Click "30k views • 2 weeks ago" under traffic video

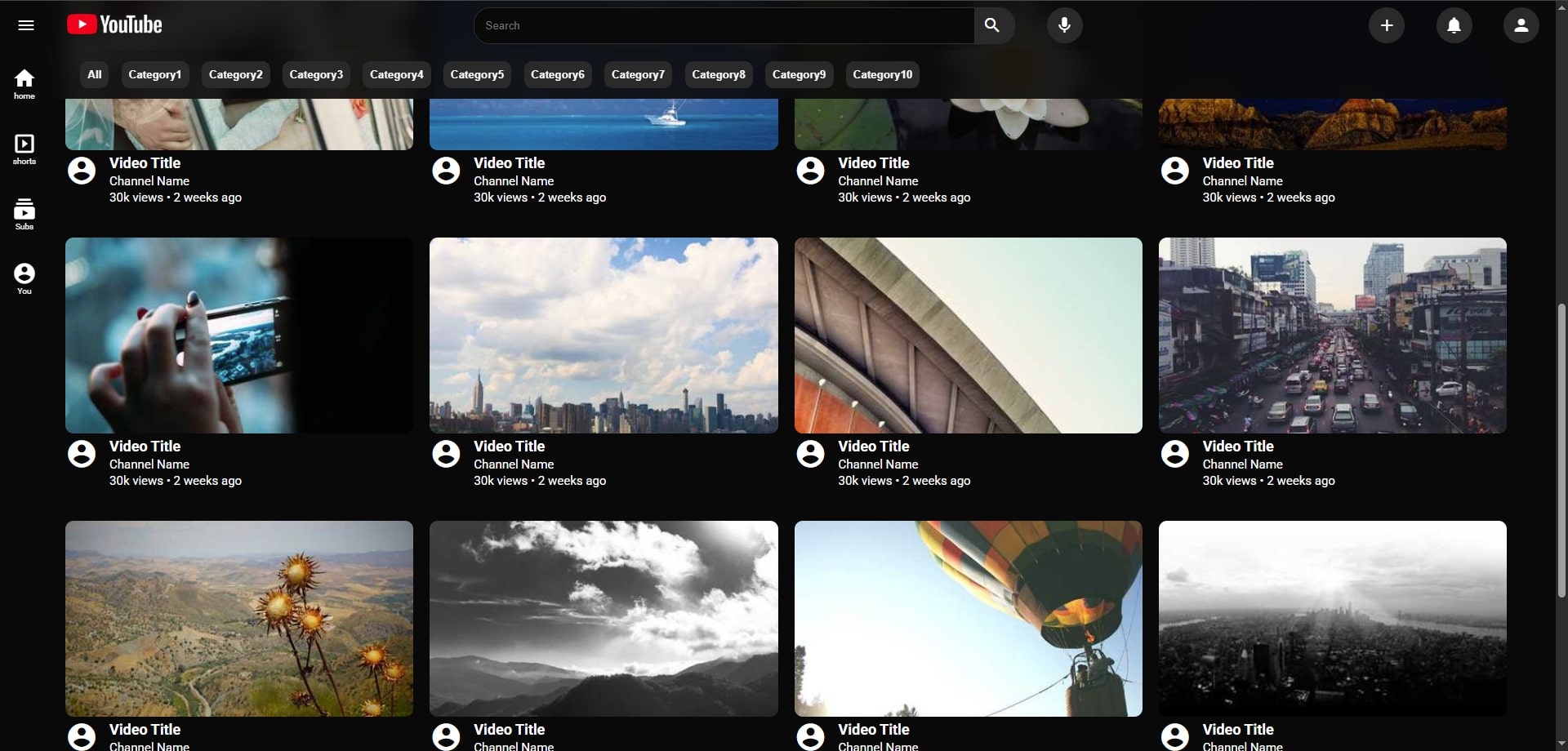pyautogui.click(x=1268, y=481)
